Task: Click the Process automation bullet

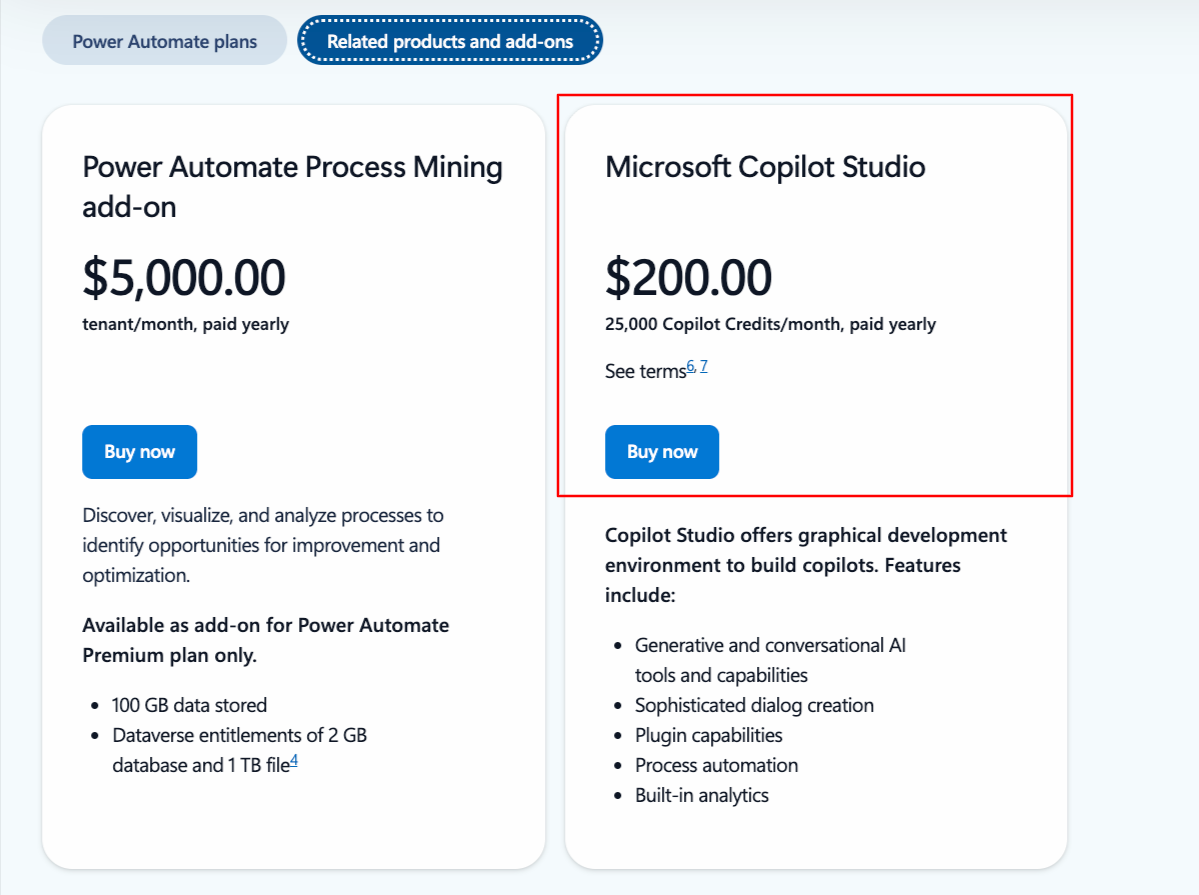Action: 716,765
